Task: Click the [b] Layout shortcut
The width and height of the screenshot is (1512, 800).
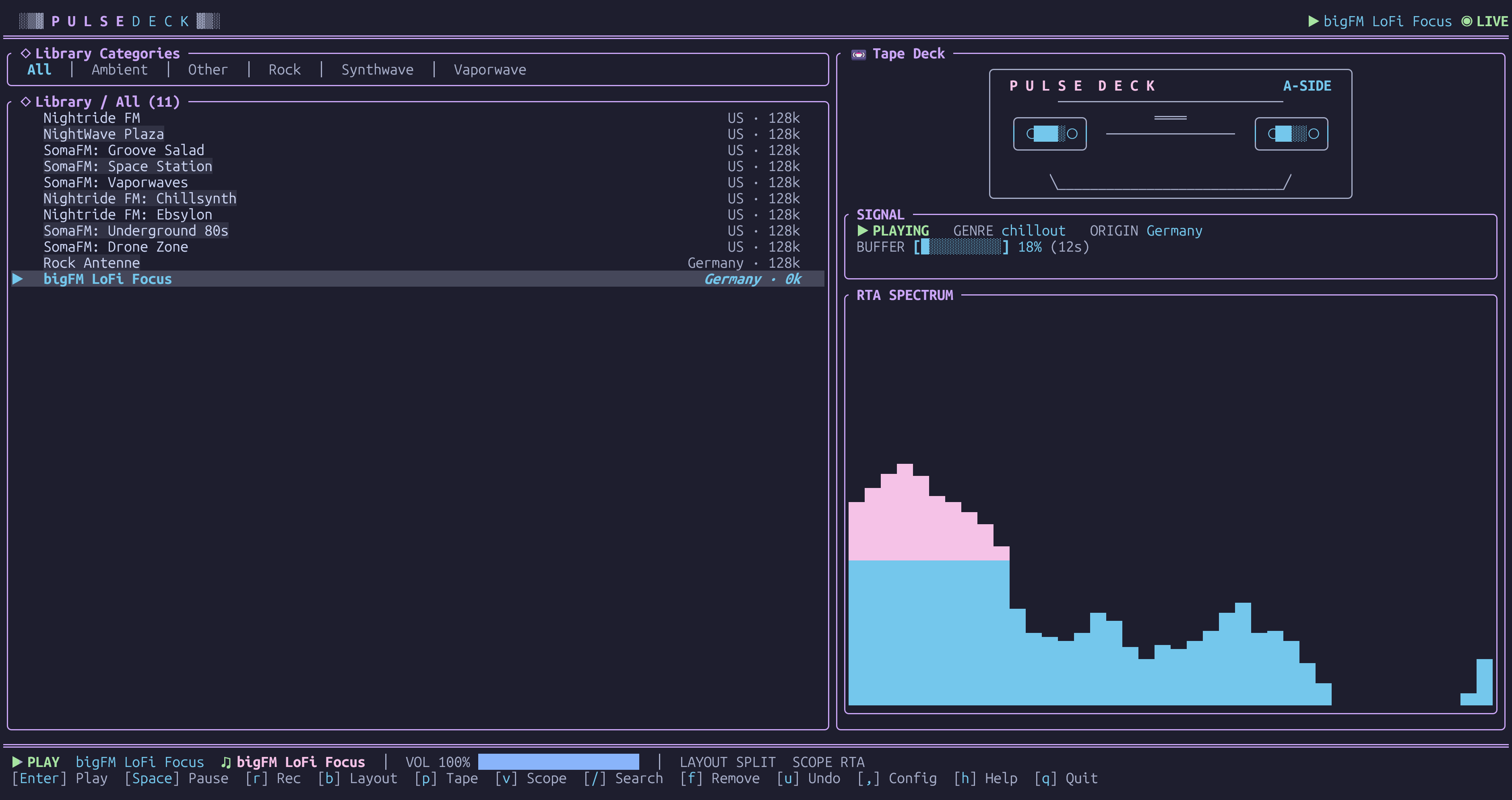Action: (357, 778)
